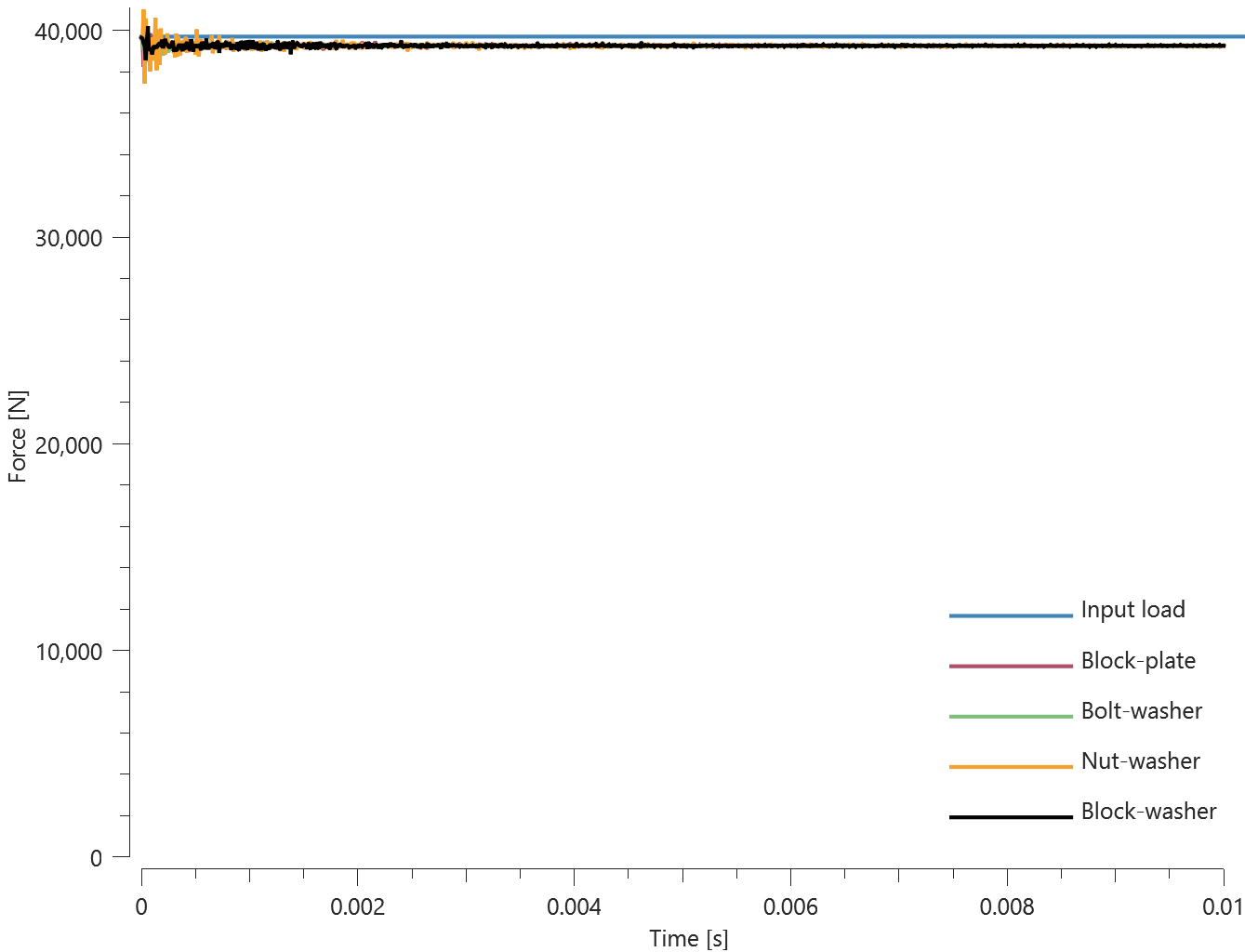Click the blue Input load legend line
This screenshot has height=952, width=1245.
click(x=1011, y=615)
